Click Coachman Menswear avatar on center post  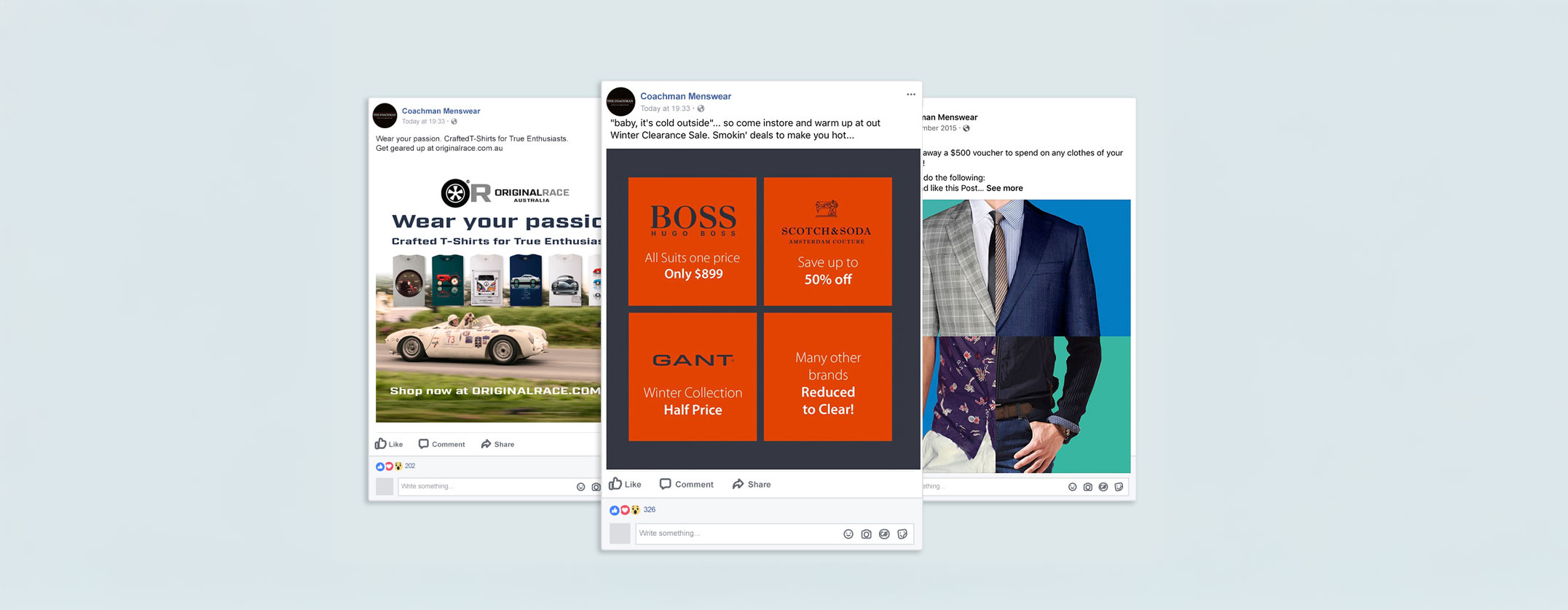click(x=620, y=101)
